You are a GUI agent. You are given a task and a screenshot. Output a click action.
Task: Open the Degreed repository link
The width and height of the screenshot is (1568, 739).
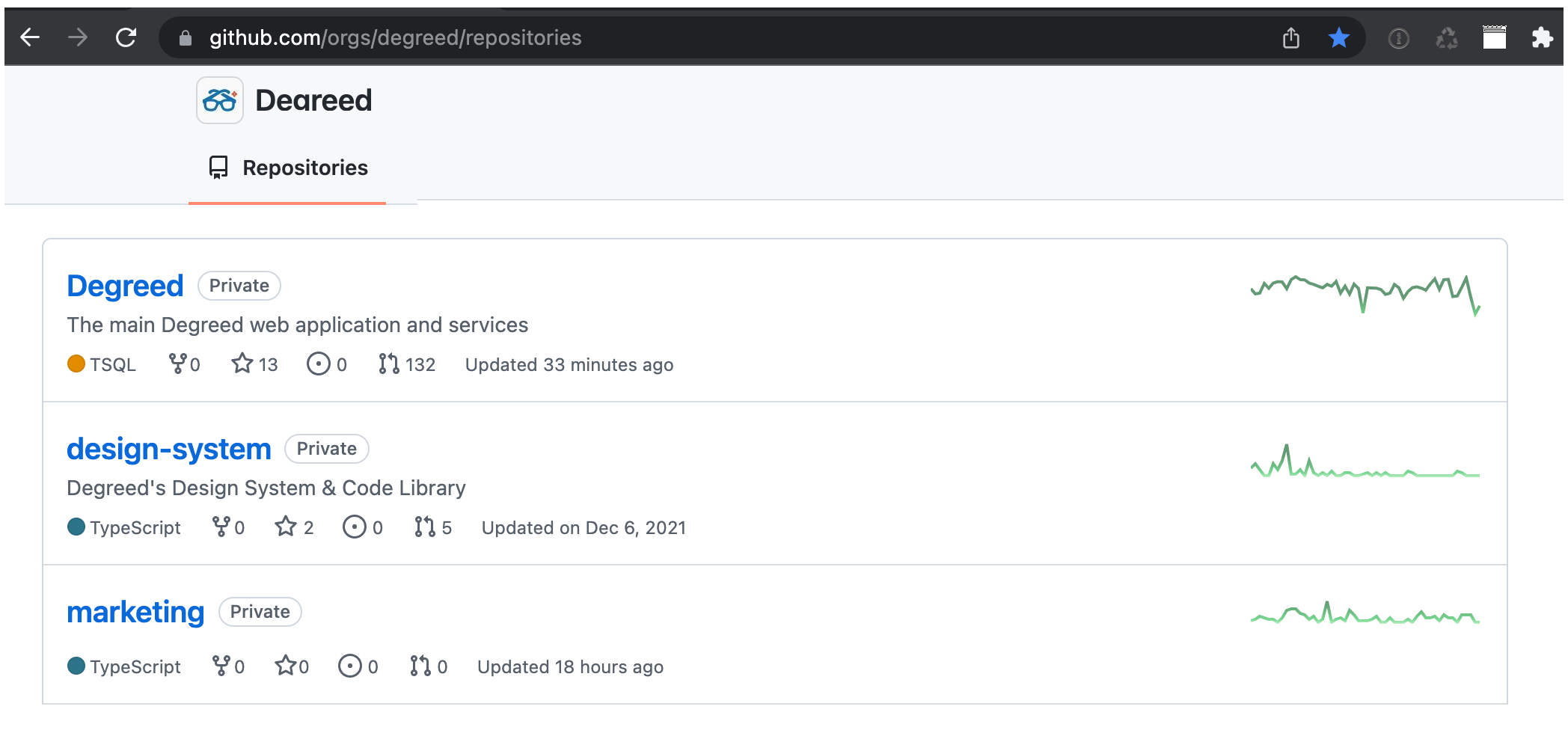pos(125,286)
